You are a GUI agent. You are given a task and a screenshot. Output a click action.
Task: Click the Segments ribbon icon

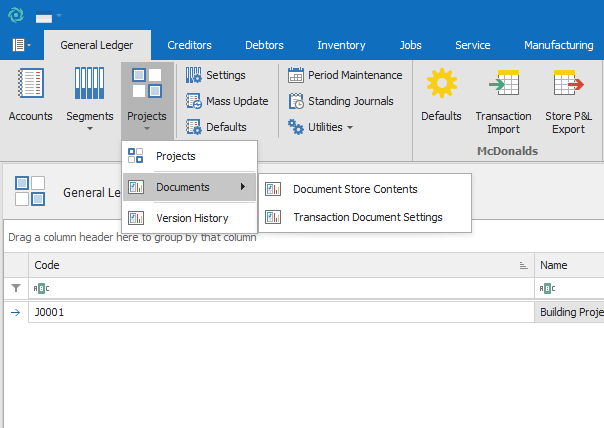click(90, 96)
